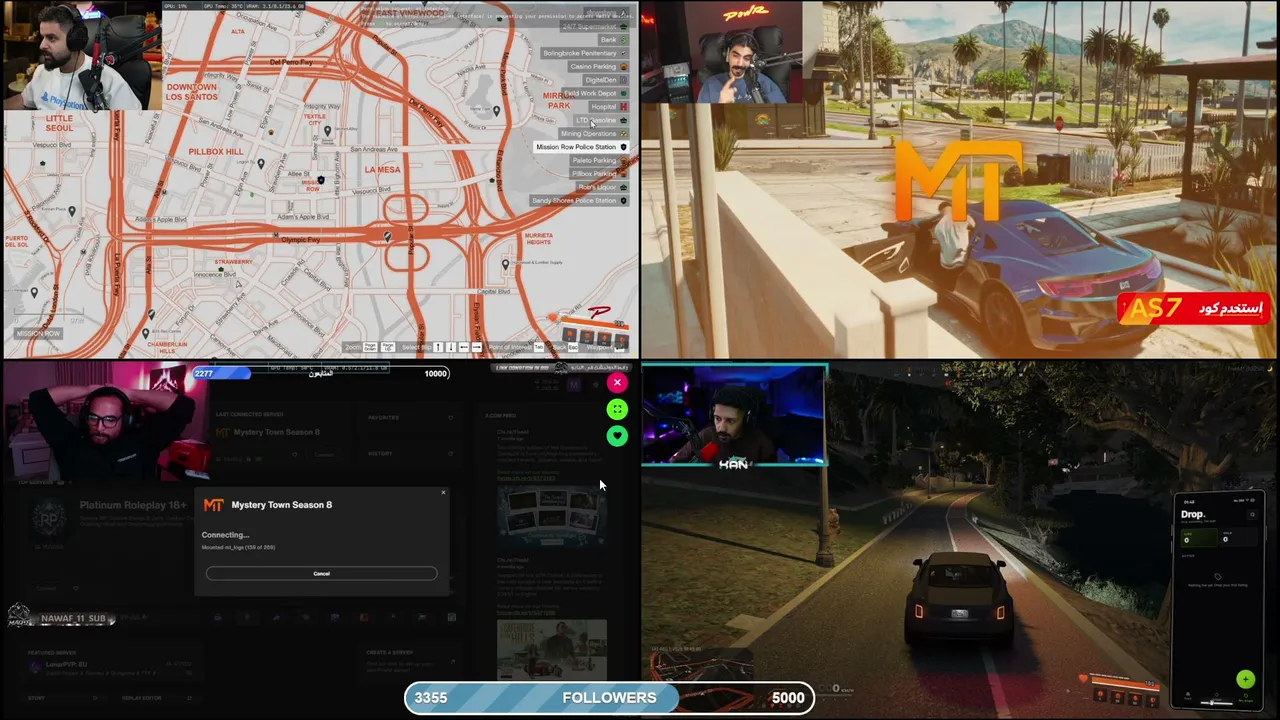The height and width of the screenshot is (720, 1280).
Task: Click the Drop app title on phone
Action: [x=1193, y=515]
